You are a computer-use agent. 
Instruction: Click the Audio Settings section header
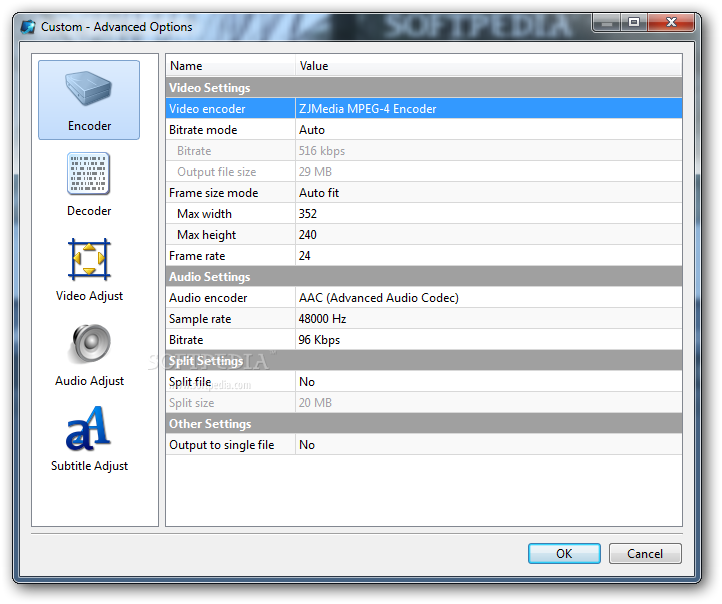424,277
